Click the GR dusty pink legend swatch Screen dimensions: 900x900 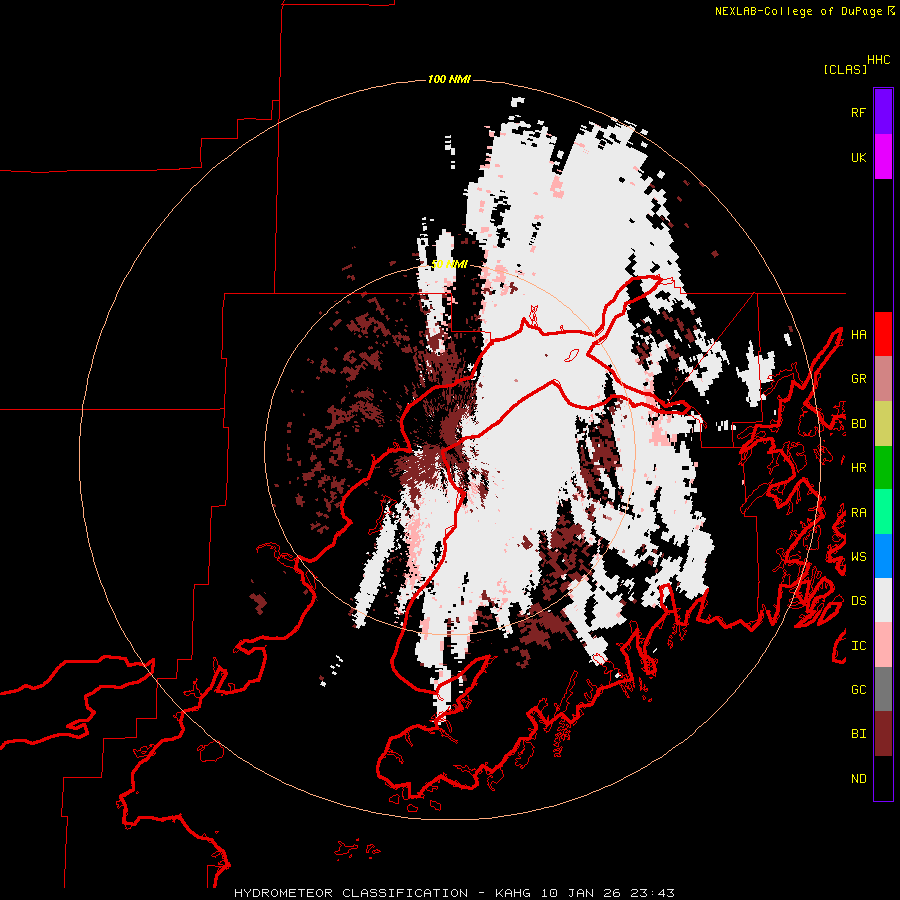883,379
